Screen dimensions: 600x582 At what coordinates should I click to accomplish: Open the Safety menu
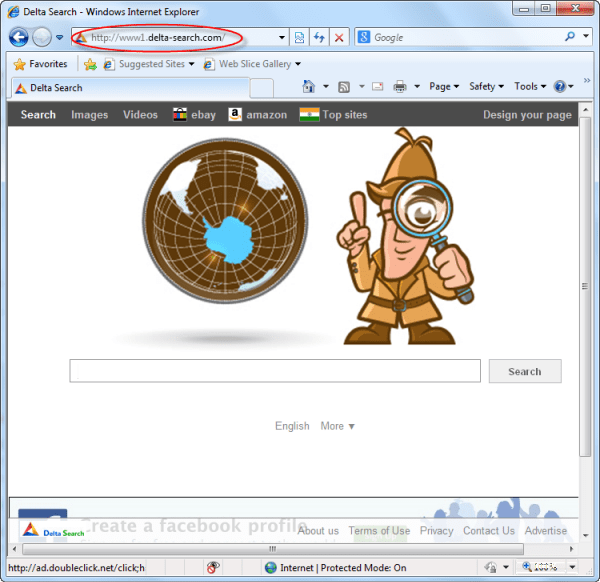coord(486,86)
